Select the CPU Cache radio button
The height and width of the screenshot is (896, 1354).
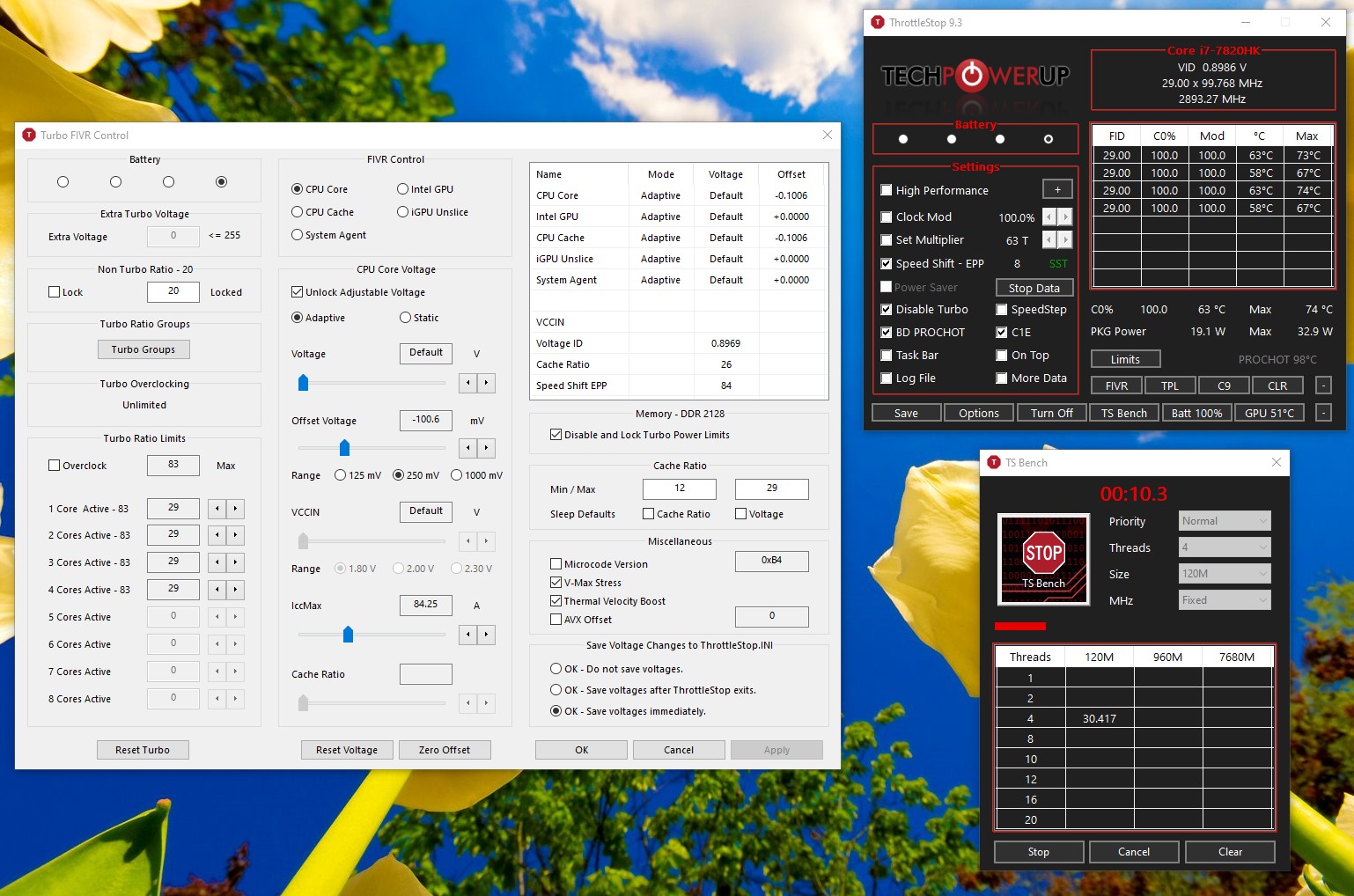click(x=298, y=212)
